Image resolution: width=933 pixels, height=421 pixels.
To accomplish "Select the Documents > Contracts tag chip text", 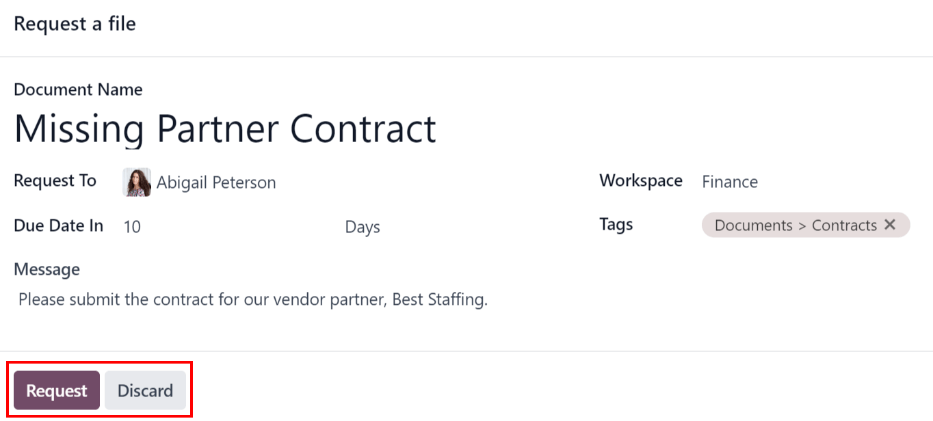I will [795, 225].
